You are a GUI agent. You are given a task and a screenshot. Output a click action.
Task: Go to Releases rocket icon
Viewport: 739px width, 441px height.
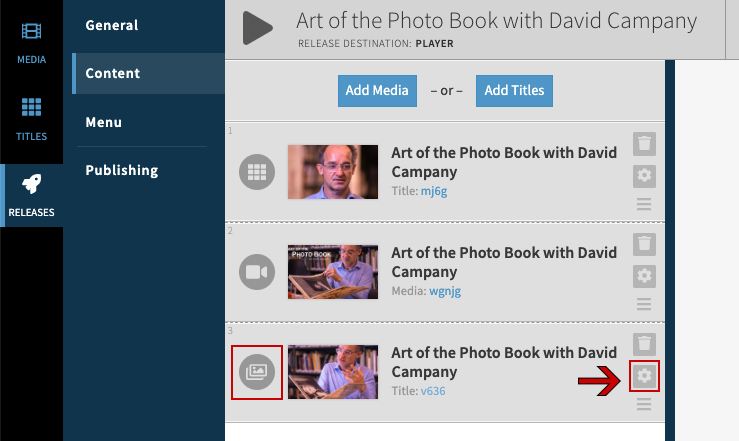click(31, 194)
